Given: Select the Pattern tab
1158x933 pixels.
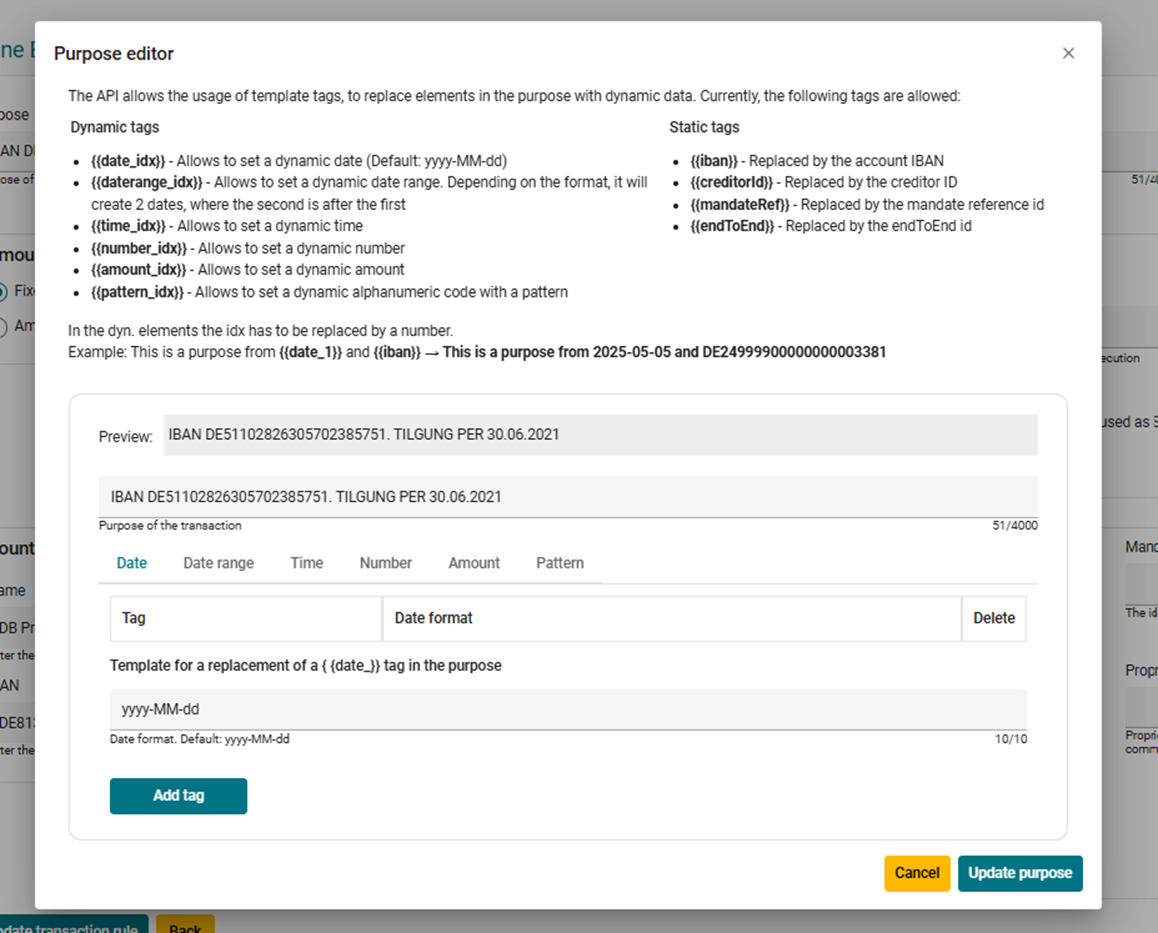Looking at the screenshot, I should click(x=559, y=563).
